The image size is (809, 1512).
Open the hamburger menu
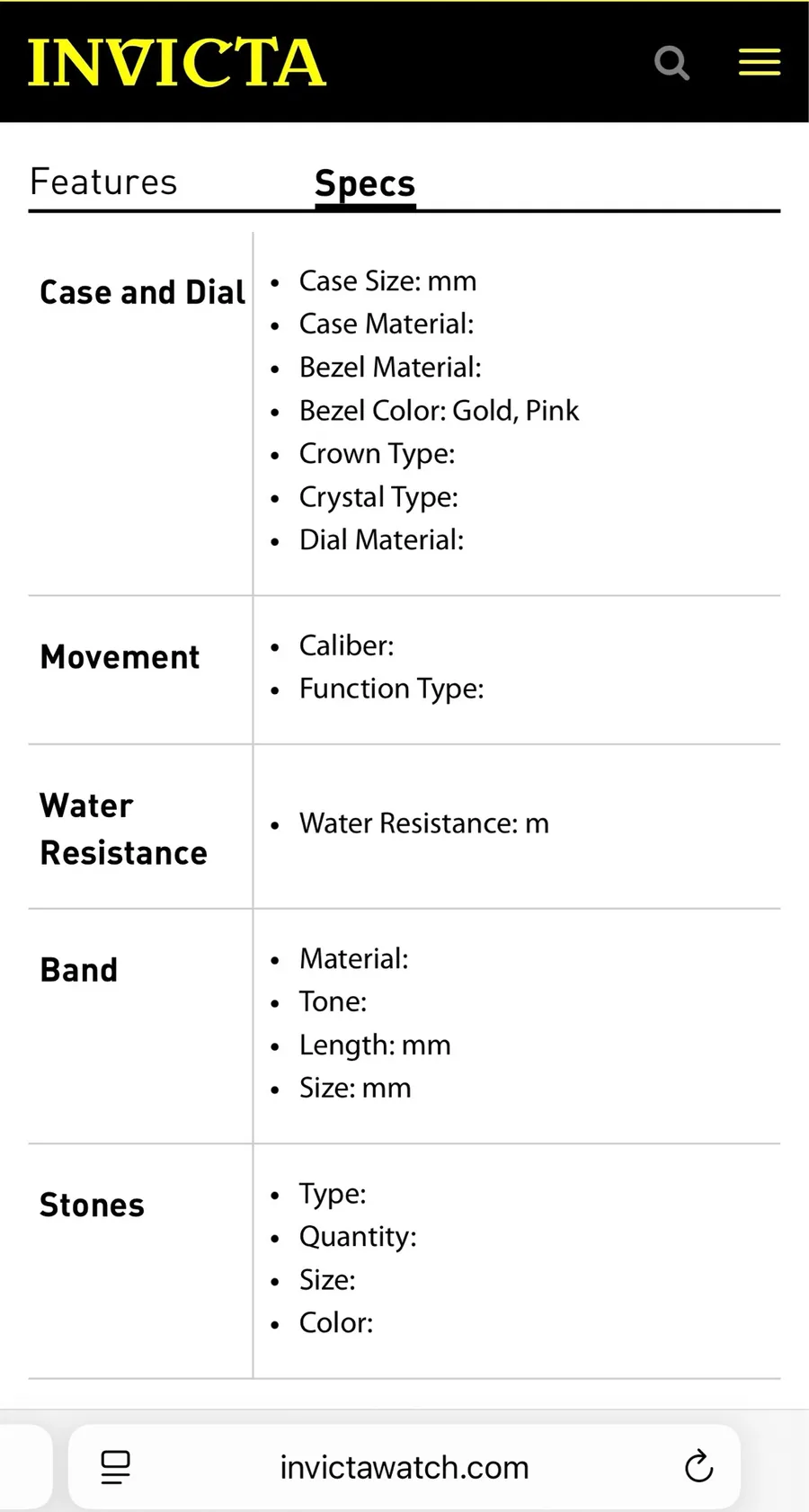tap(760, 62)
